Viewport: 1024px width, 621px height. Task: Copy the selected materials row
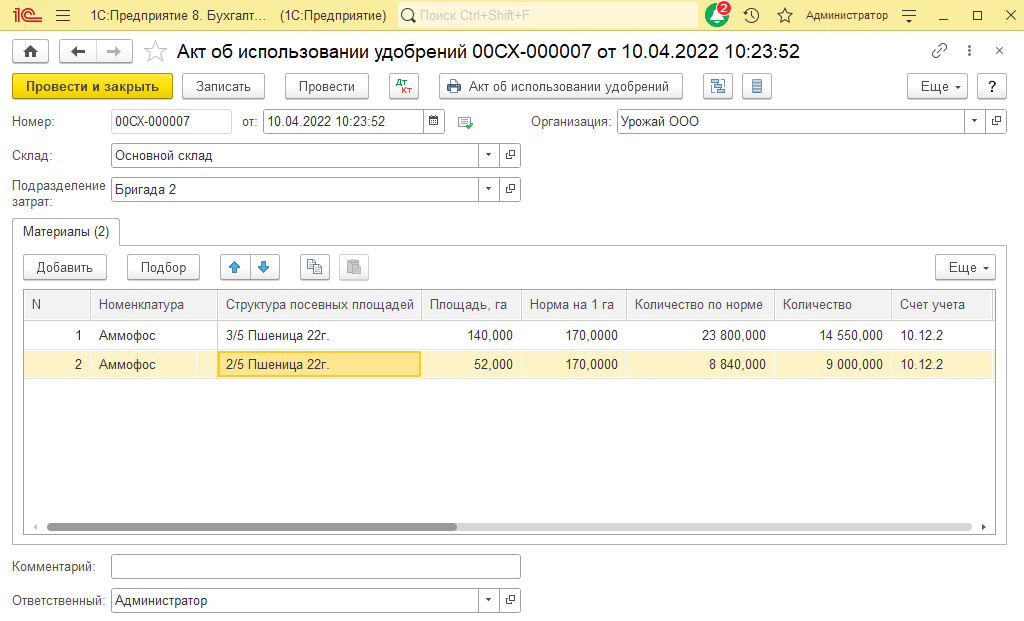pyautogui.click(x=315, y=267)
